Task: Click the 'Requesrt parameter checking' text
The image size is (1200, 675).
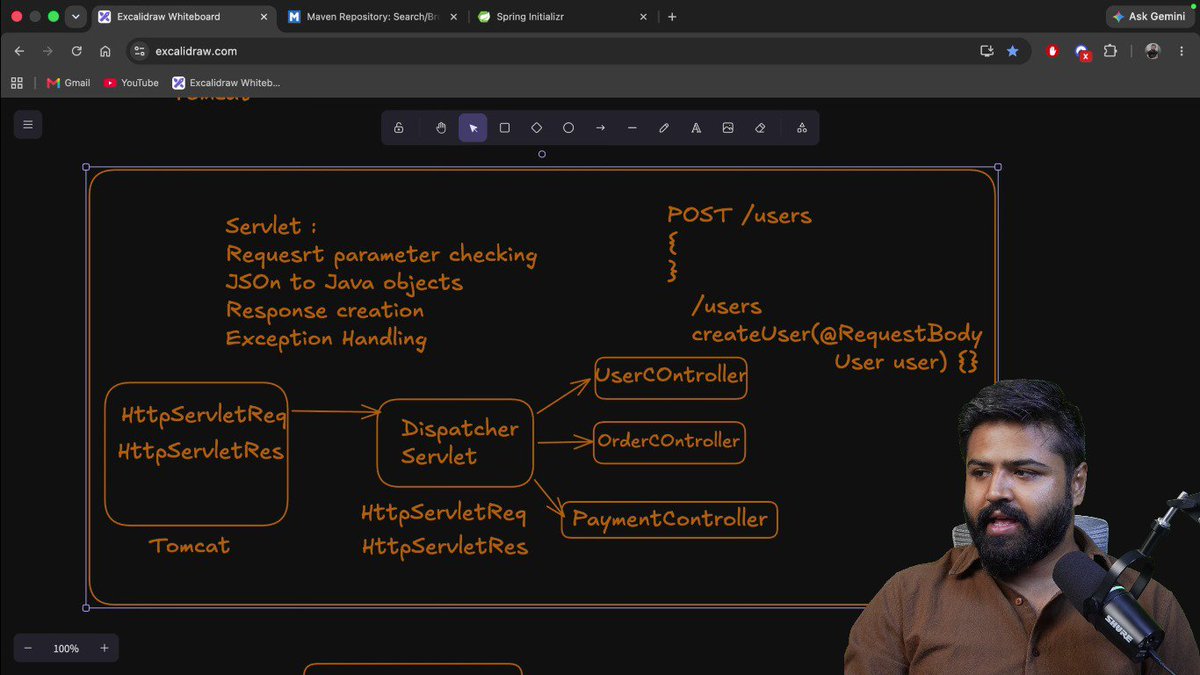Action: tap(381, 256)
